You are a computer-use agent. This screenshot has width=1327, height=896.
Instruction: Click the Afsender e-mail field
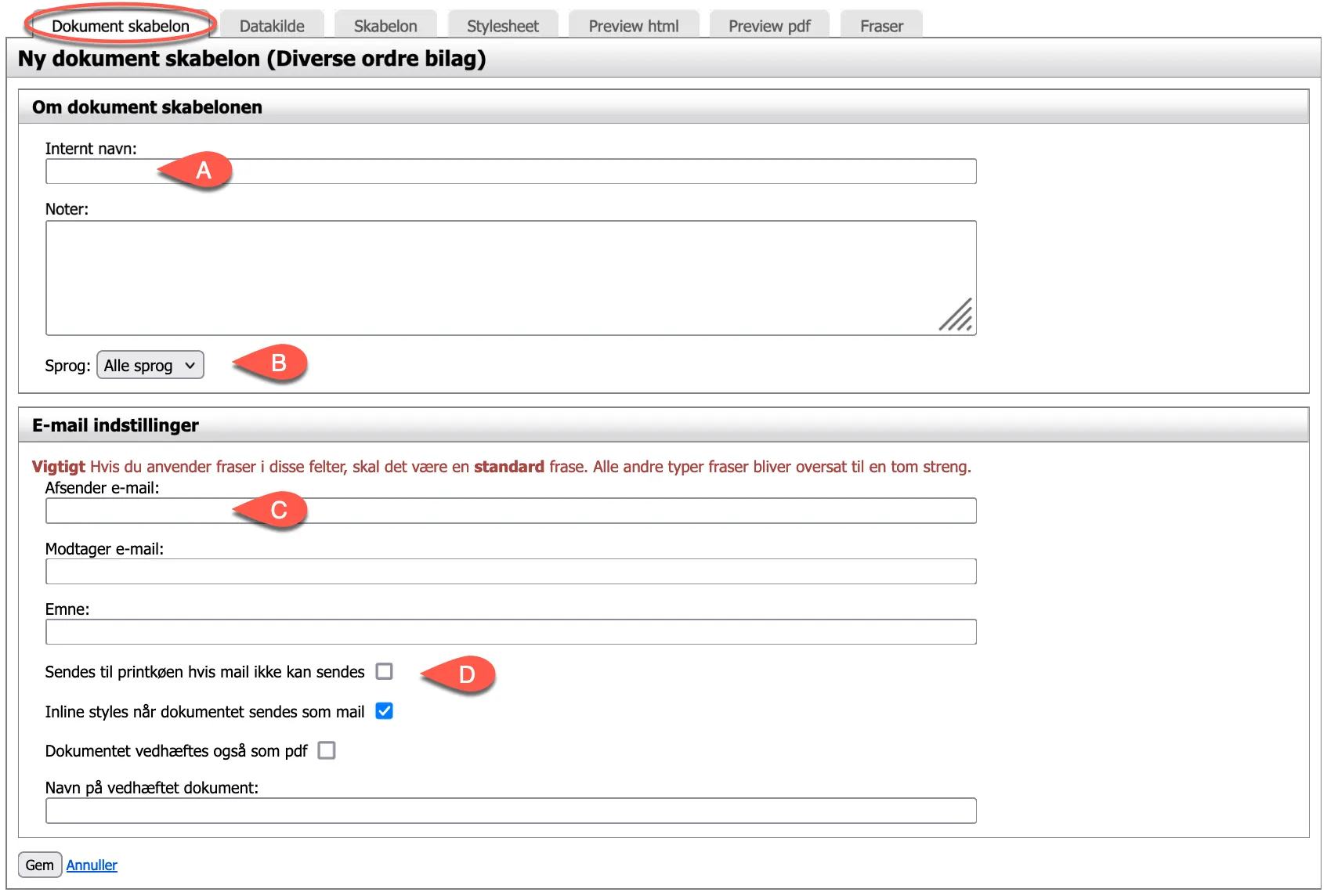(x=588, y=511)
